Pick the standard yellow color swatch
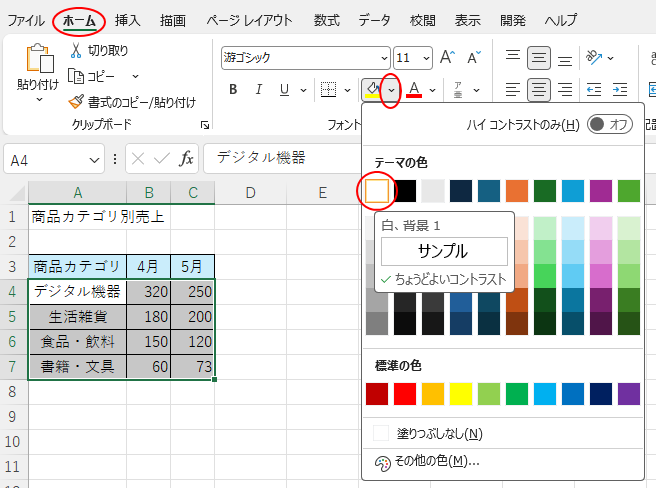656x488 pixels. pyautogui.click(x=461, y=394)
